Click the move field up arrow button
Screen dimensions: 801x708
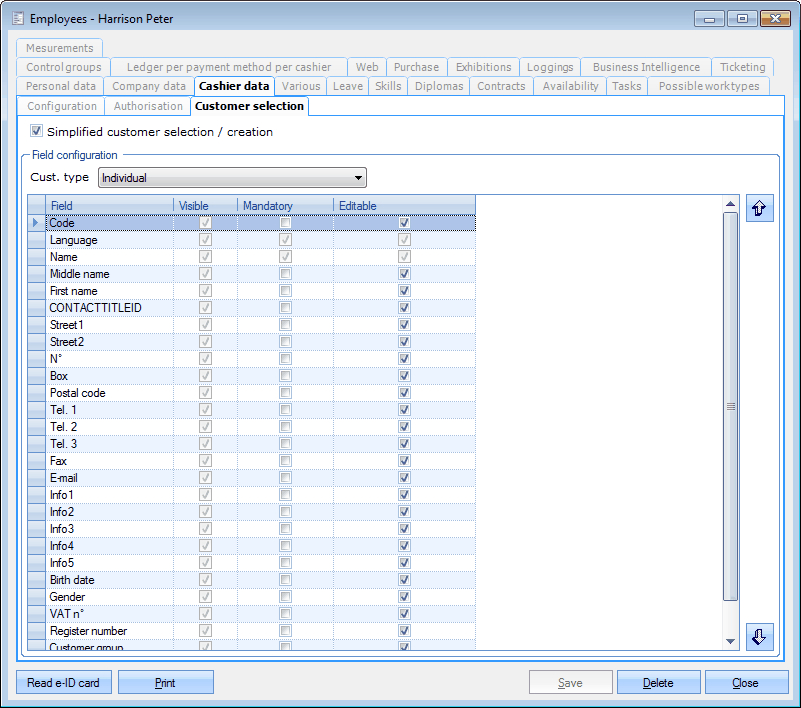click(759, 209)
